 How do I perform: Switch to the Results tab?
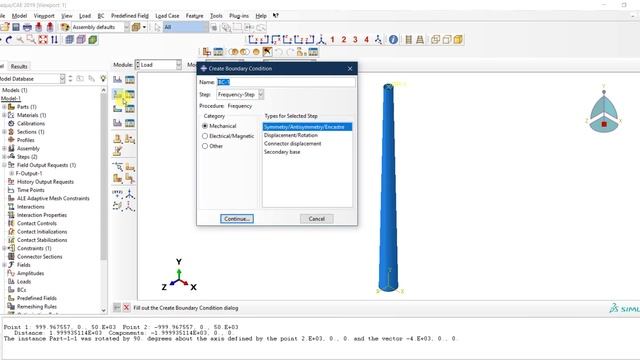coord(19,66)
